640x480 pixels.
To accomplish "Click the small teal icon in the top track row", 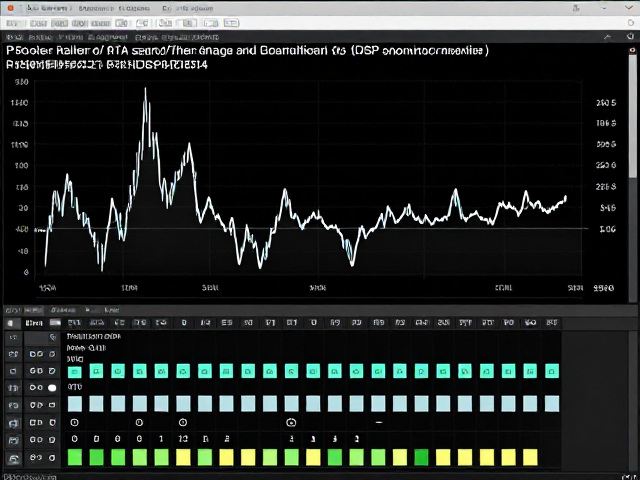I will (x=53, y=337).
